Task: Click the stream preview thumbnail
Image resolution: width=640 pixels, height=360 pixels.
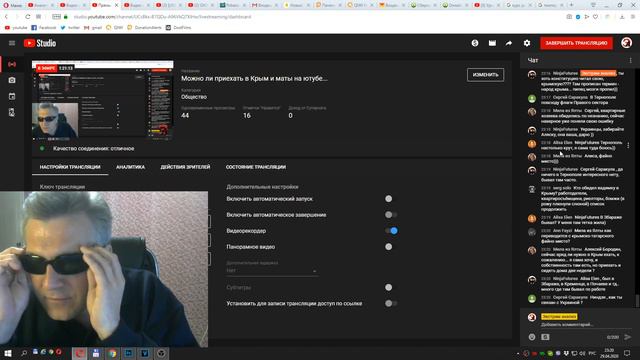Action: [103, 100]
